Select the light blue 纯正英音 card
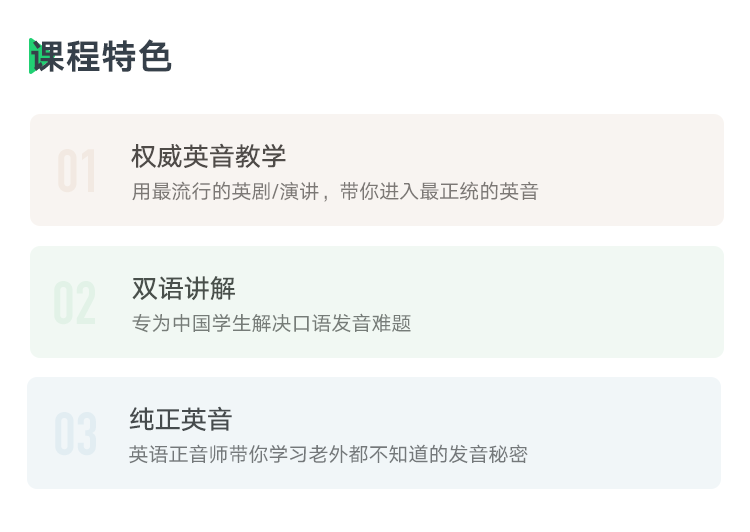Viewport: 750px width, 532px height. pos(374,433)
